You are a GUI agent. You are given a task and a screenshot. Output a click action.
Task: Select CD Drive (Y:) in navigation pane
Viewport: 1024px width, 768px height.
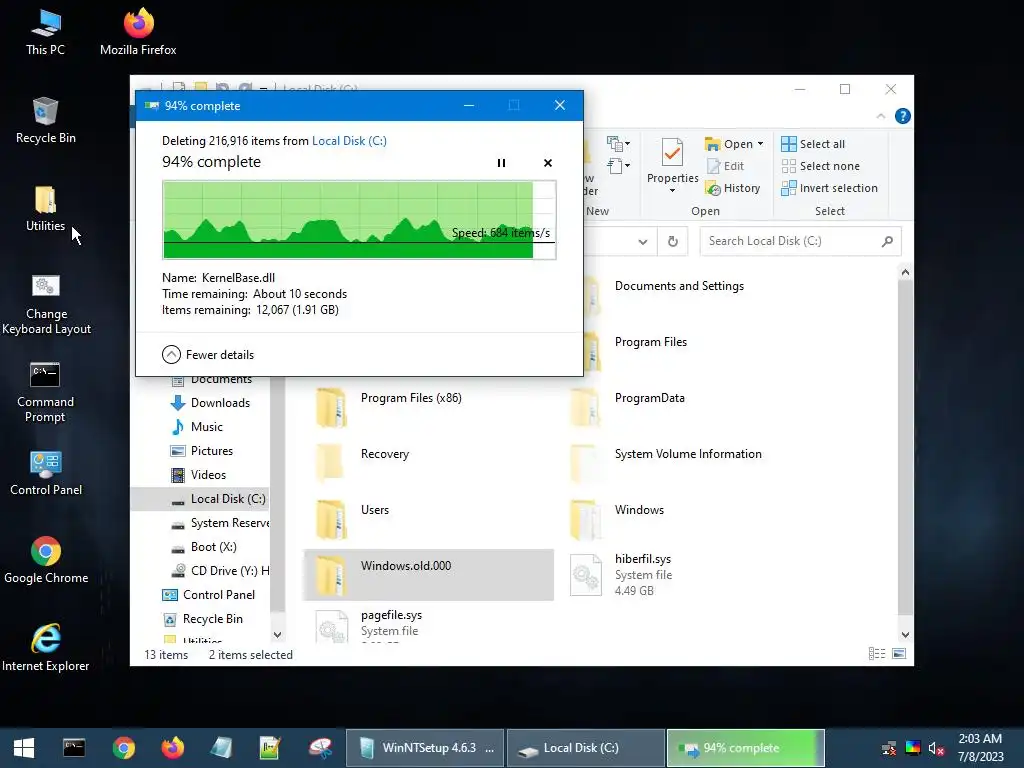pos(219,571)
